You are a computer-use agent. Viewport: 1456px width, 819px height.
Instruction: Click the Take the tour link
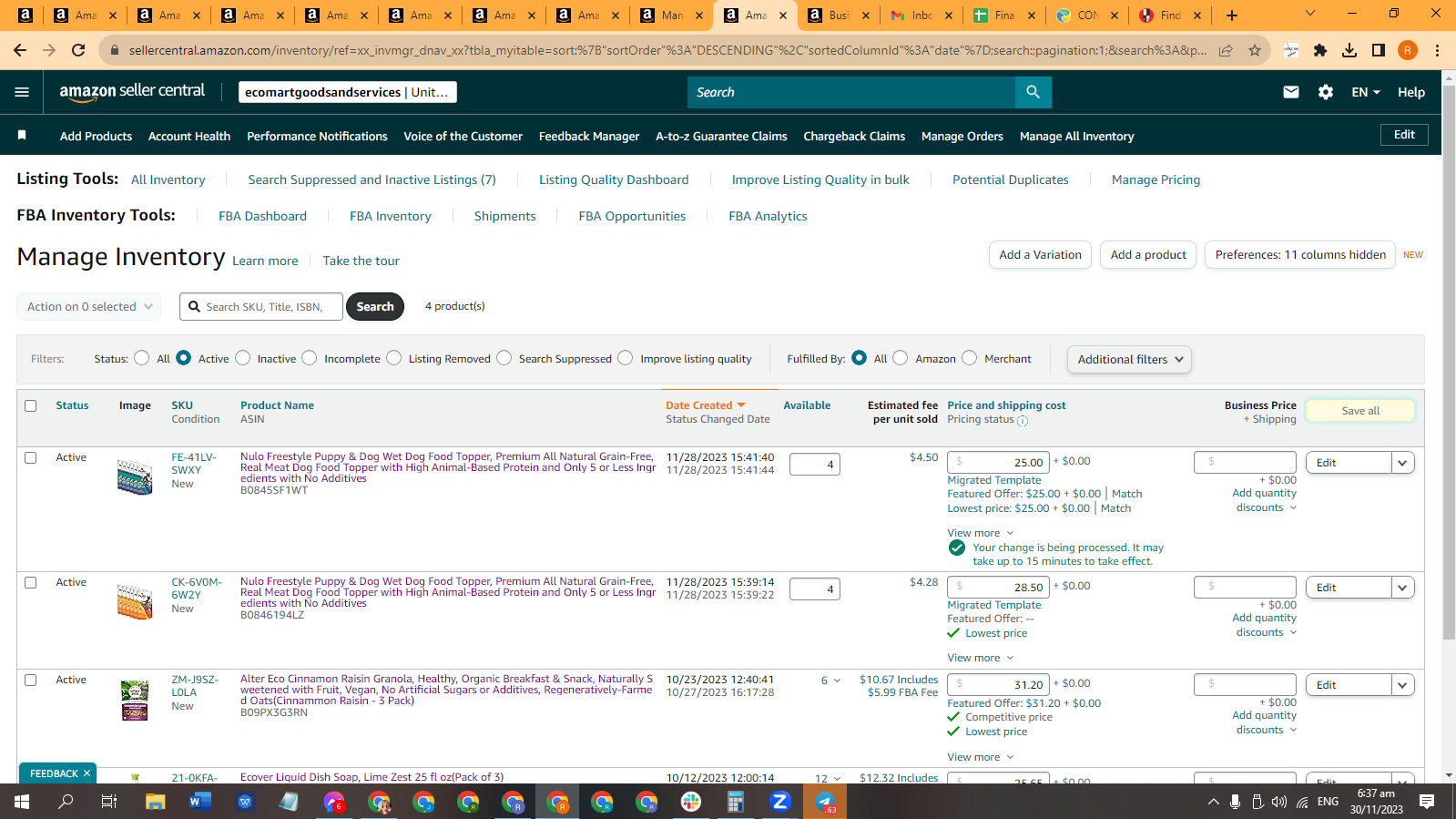(x=361, y=261)
